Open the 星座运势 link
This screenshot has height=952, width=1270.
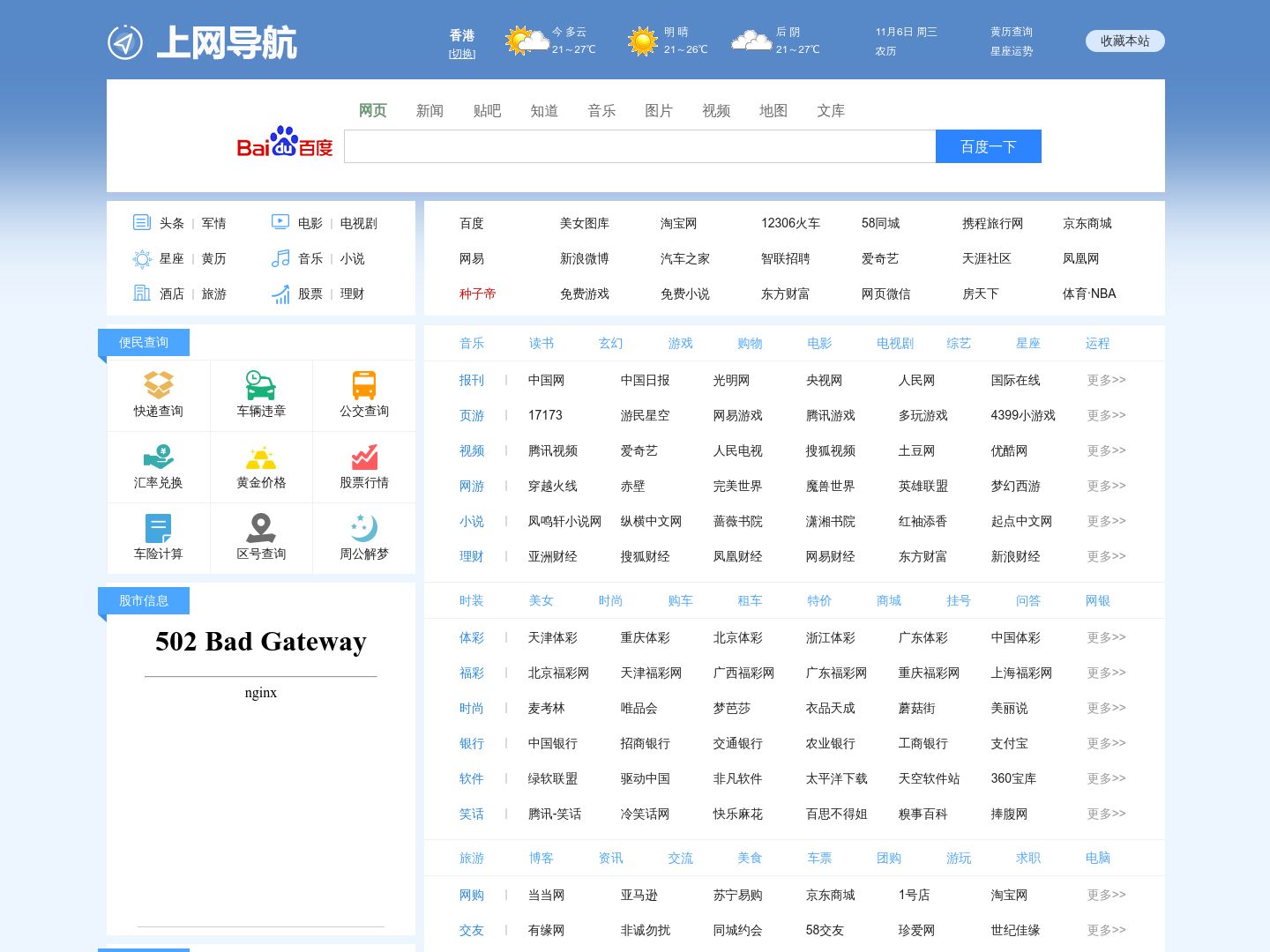click(x=1012, y=51)
